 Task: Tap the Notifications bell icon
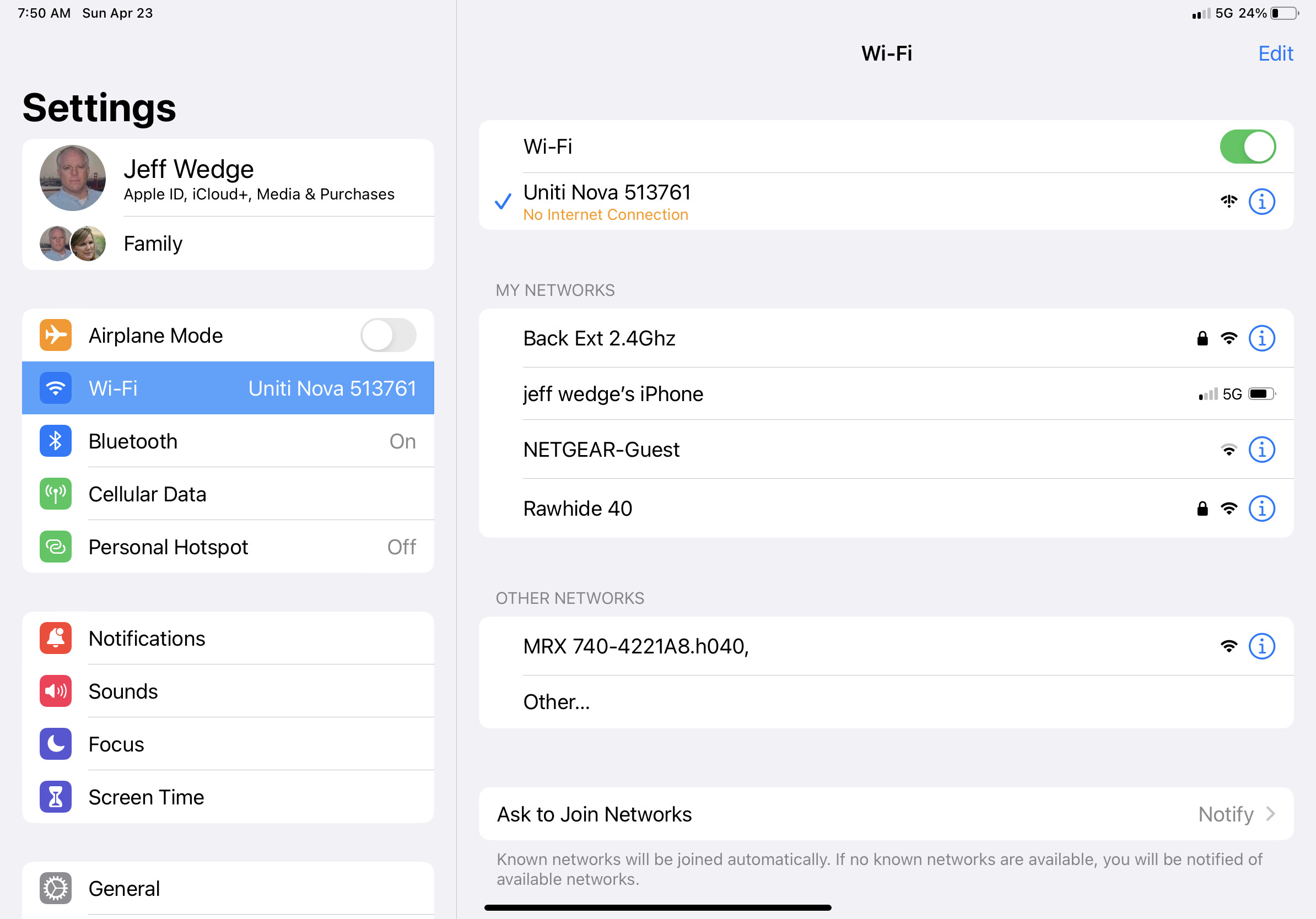point(56,638)
